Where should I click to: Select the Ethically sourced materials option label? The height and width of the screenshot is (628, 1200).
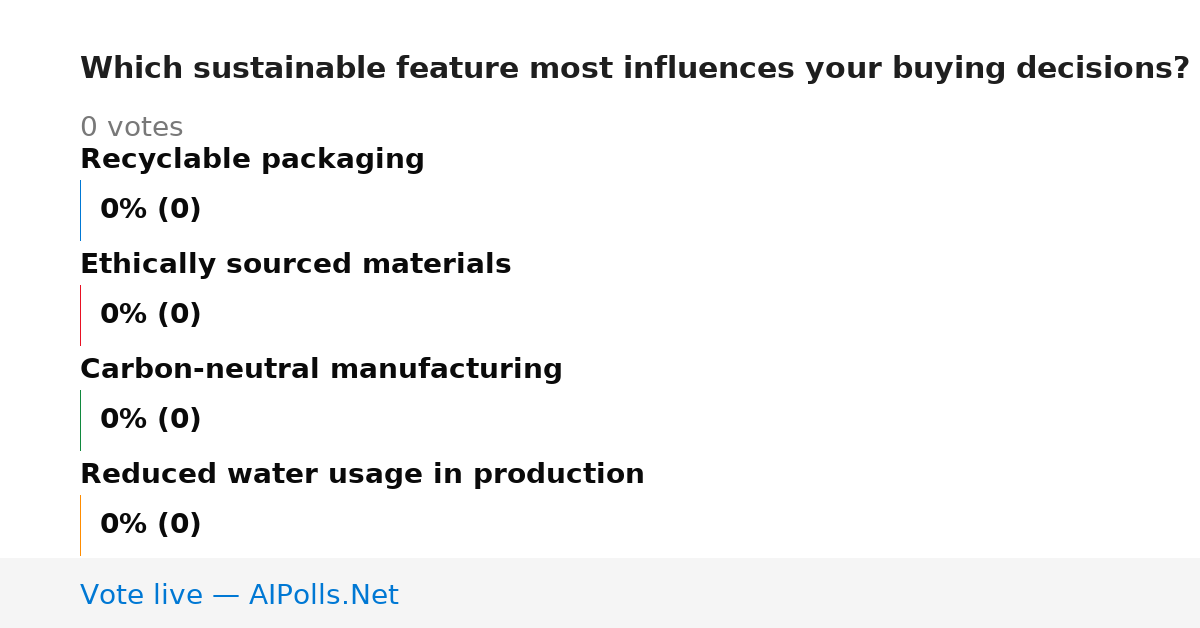coord(295,265)
